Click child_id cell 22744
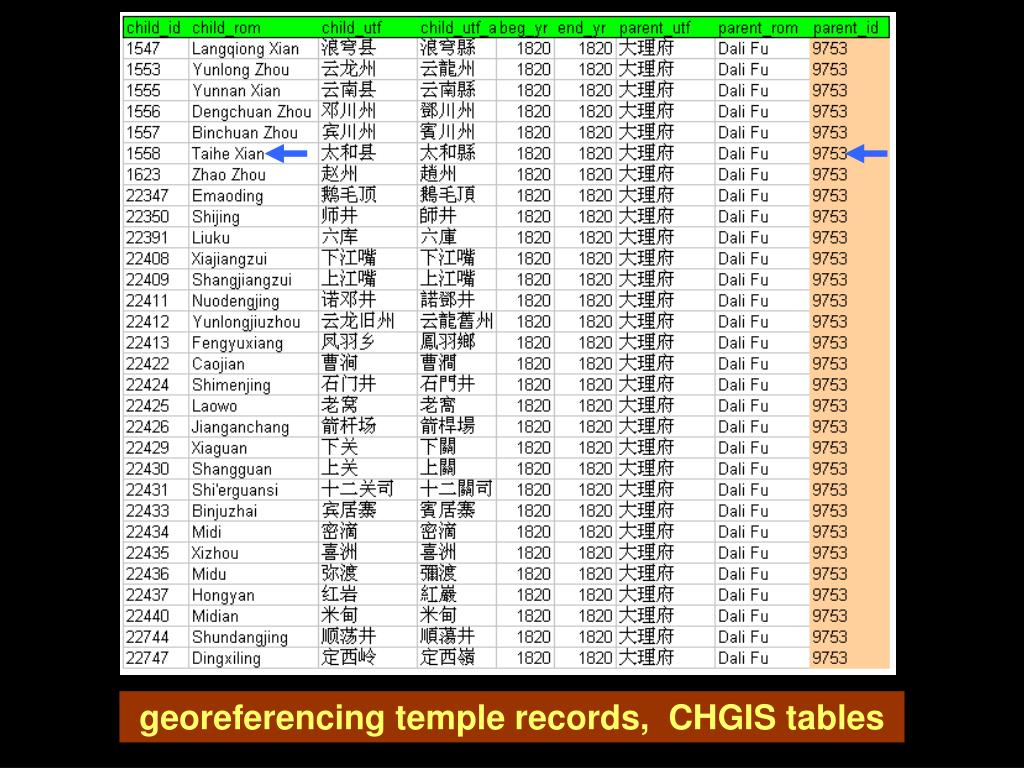Screen dimensions: 1024x768 pos(155,637)
